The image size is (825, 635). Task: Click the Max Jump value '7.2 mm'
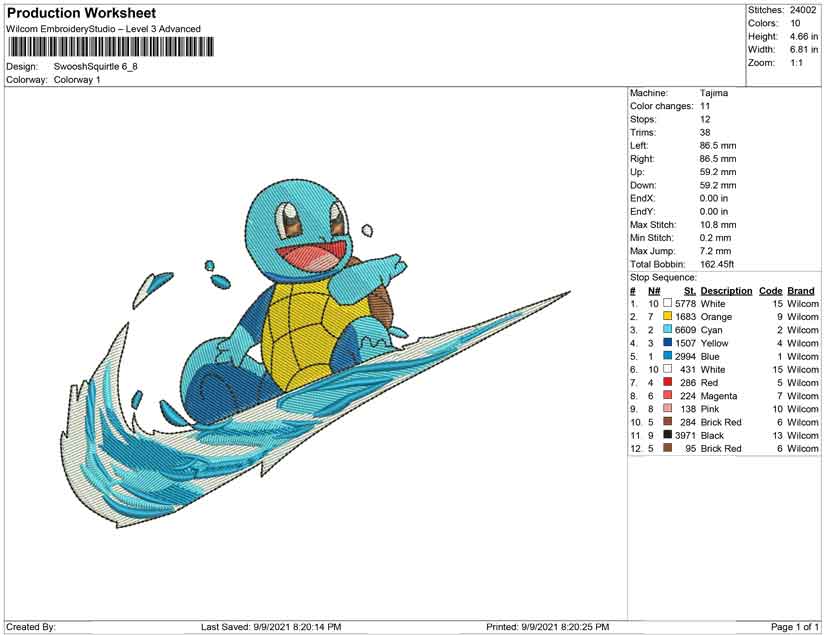click(x=716, y=251)
